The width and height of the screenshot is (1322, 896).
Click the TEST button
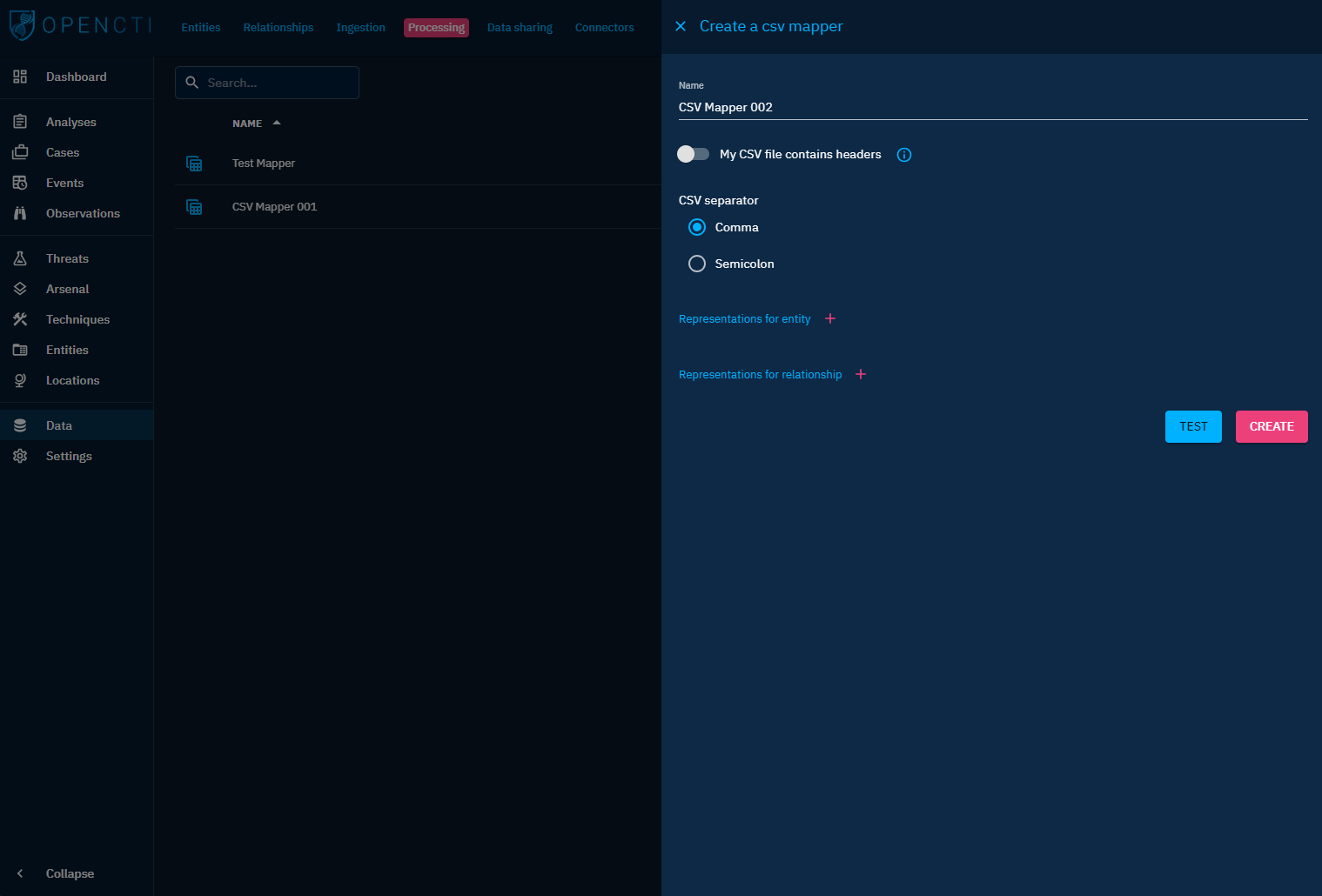(1193, 426)
